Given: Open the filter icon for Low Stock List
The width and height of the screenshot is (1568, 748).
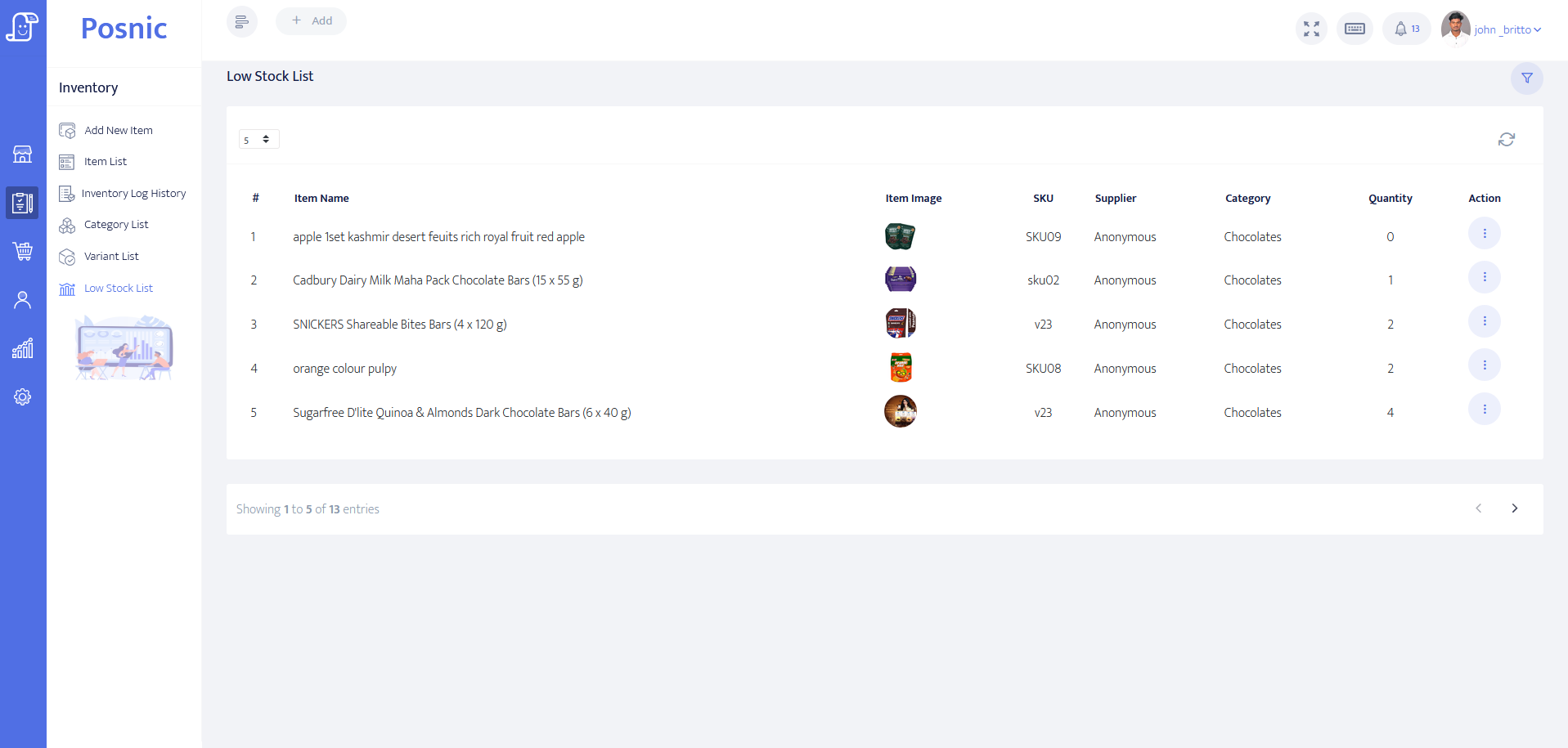Looking at the screenshot, I should (x=1526, y=78).
